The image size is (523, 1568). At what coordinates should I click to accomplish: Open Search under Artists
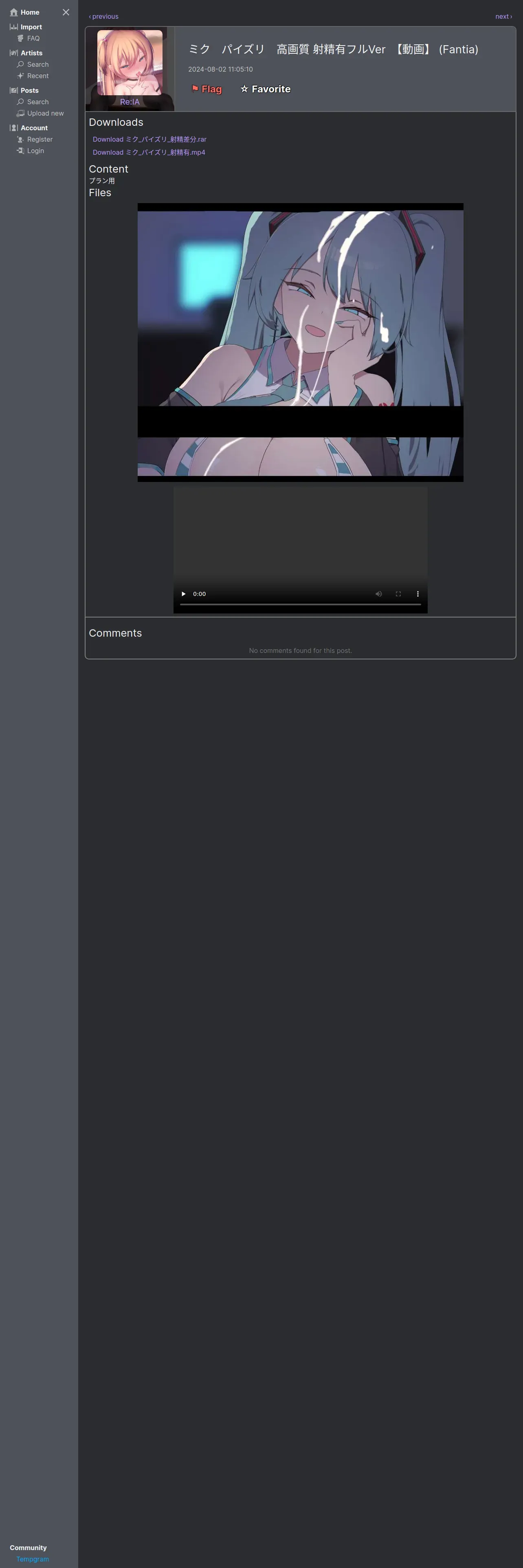(38, 65)
